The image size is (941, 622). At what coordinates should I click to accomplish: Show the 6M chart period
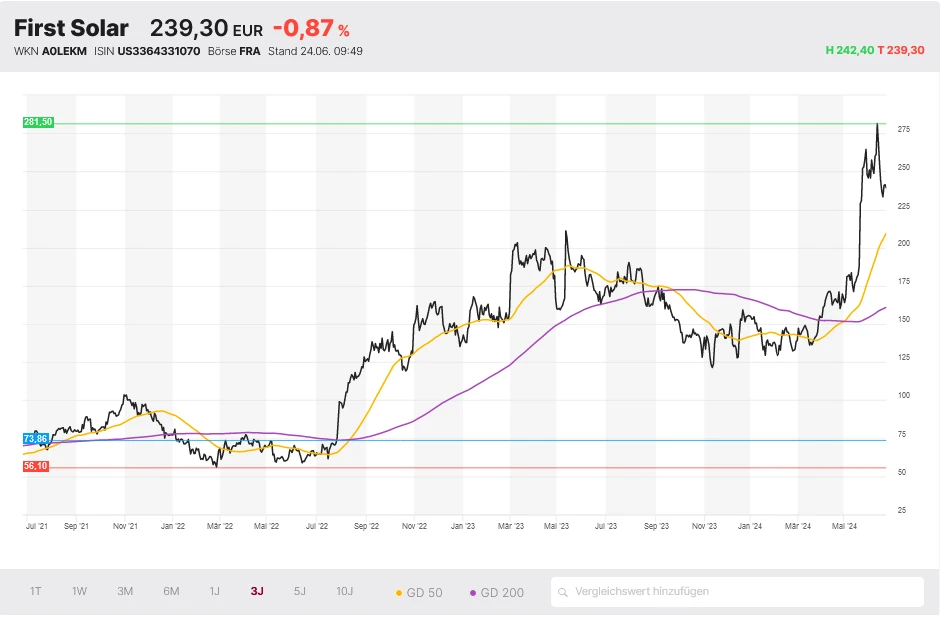(171, 591)
